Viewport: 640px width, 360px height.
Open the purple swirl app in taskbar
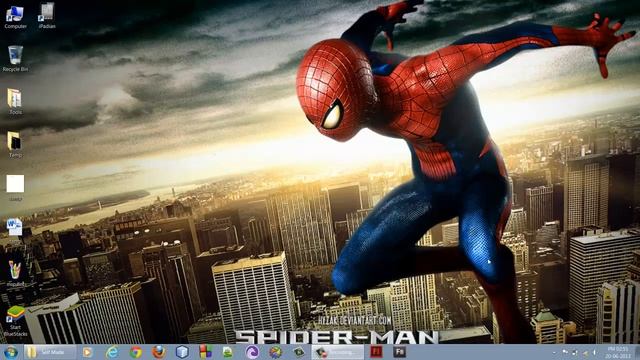[x=252, y=352]
